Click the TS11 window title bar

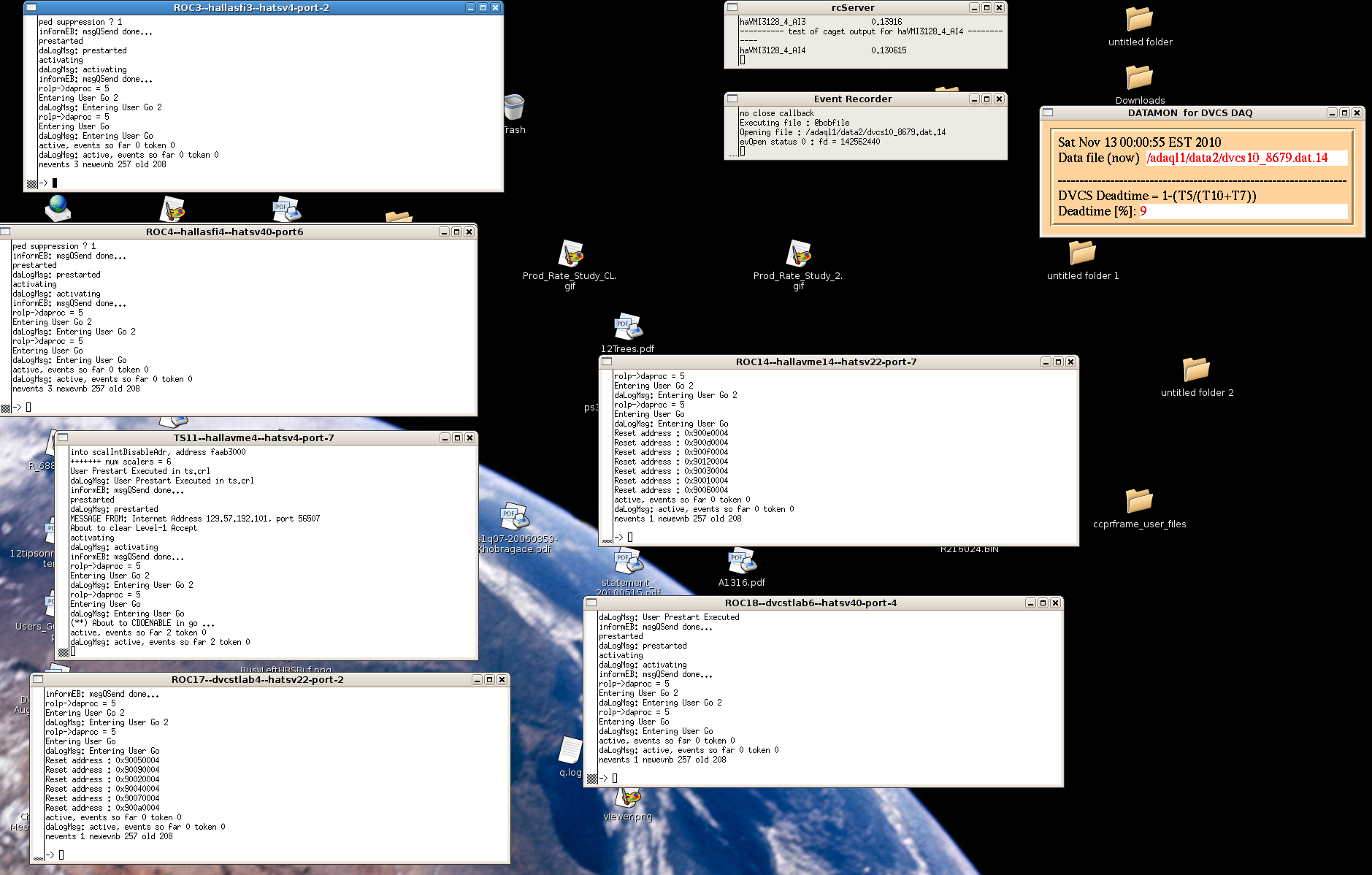[x=253, y=437]
